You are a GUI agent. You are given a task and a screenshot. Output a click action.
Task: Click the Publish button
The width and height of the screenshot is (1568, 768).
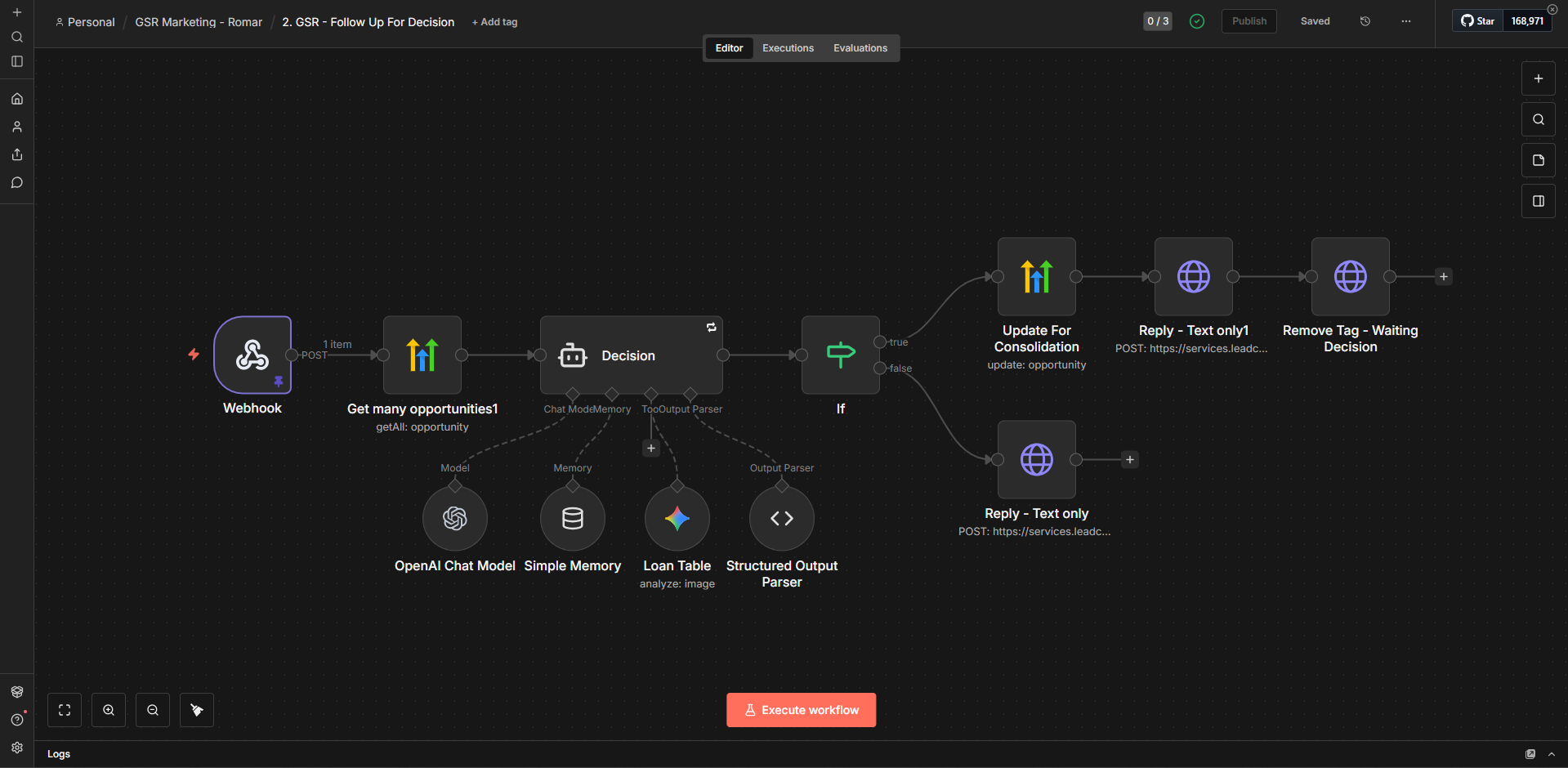tap(1249, 21)
